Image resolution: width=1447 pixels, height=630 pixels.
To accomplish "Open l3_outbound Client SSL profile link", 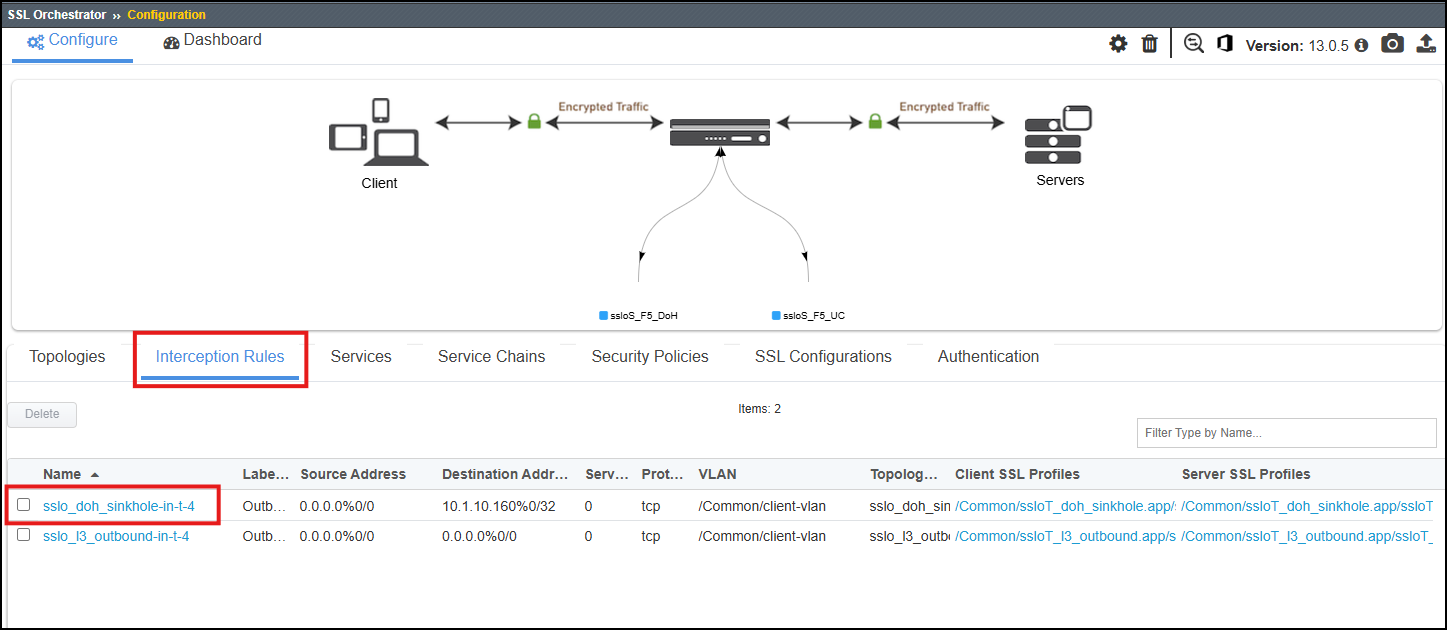I will [1065, 536].
